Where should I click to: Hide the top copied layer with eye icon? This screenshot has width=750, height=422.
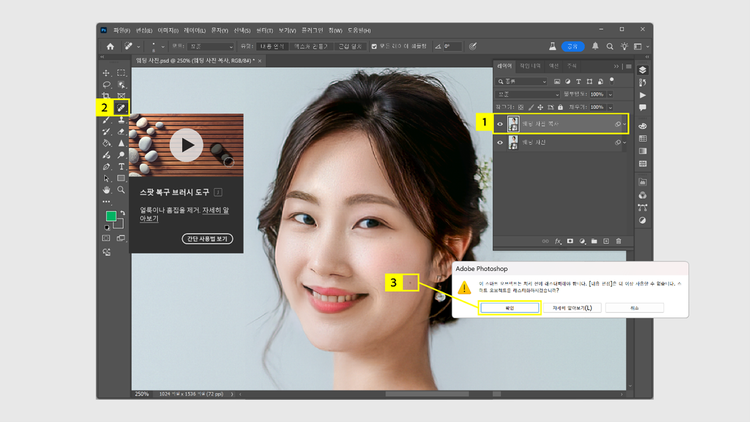tap(500, 124)
